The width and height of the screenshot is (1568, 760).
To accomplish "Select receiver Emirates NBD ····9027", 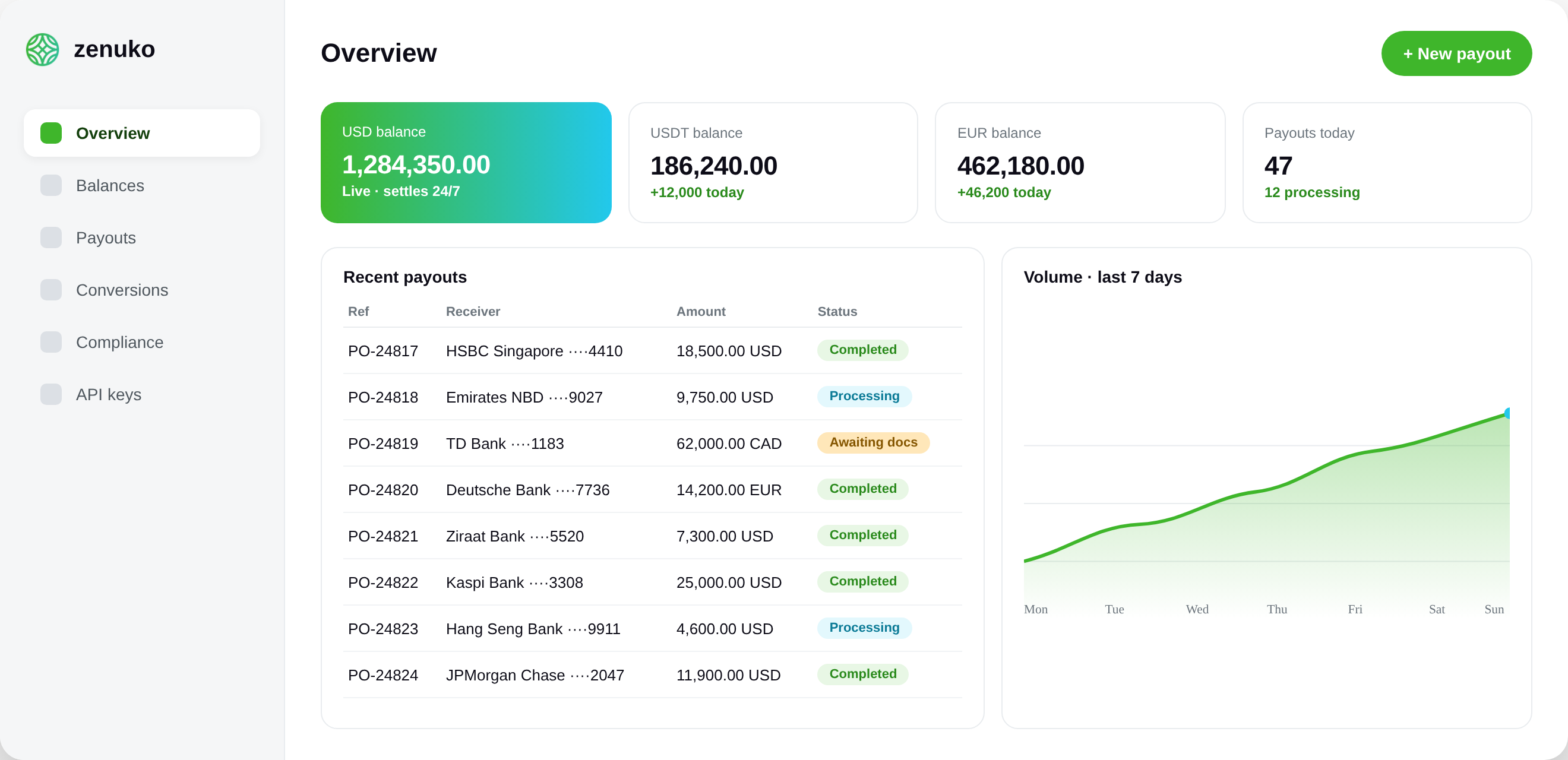I will (x=524, y=397).
